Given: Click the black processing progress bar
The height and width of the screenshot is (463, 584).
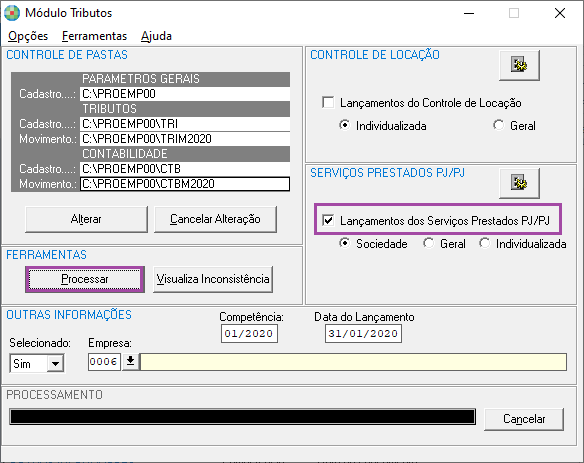Looking at the screenshot, I should pos(242,416).
